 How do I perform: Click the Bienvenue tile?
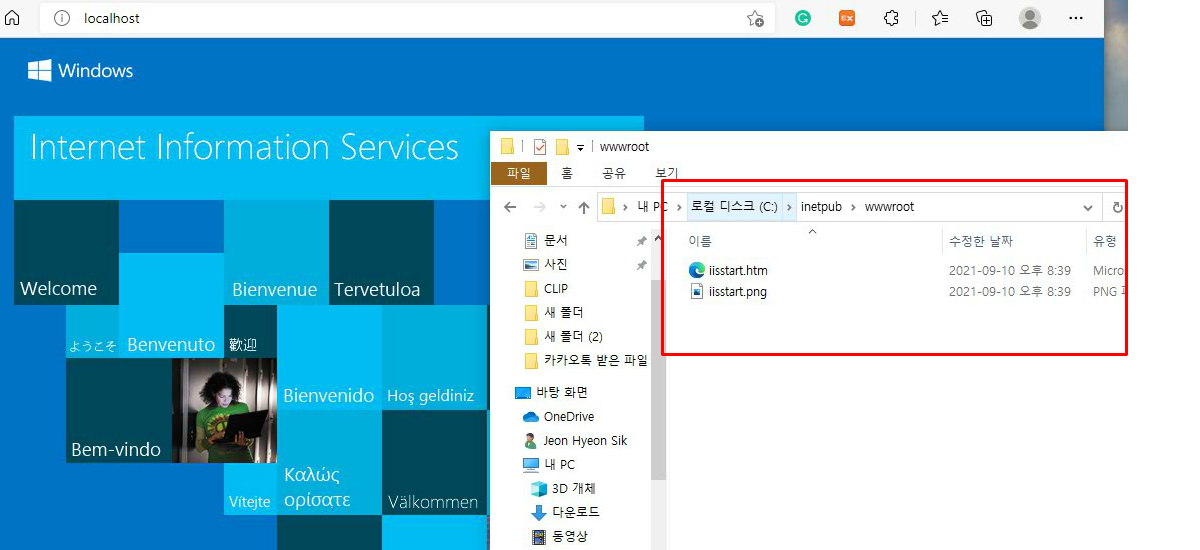276,252
